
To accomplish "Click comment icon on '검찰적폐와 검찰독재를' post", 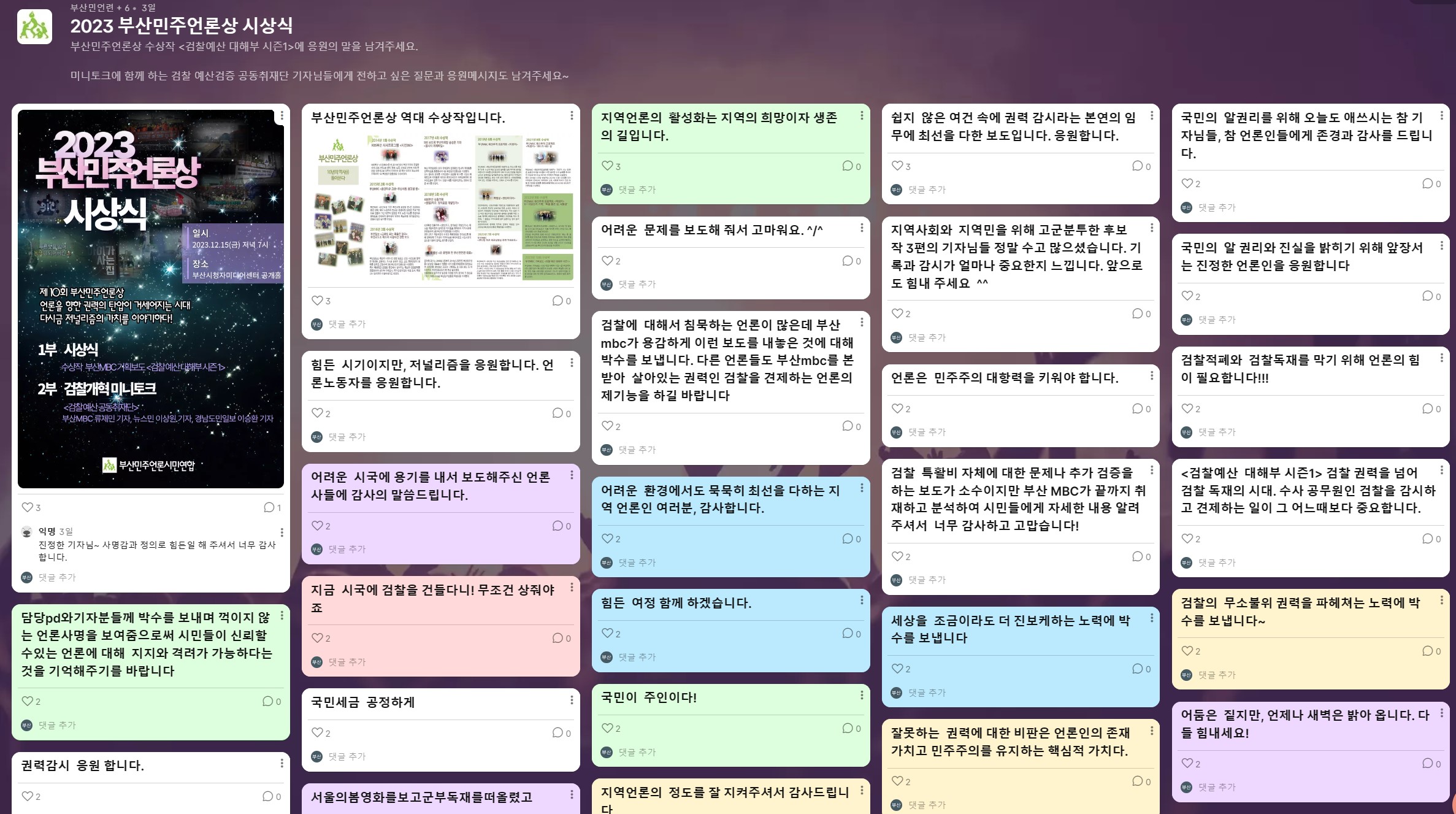I will tap(1428, 409).
